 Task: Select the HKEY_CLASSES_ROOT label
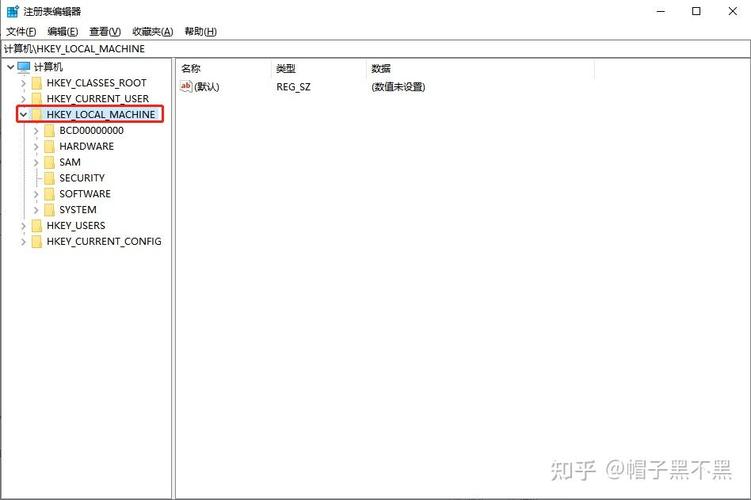click(96, 83)
